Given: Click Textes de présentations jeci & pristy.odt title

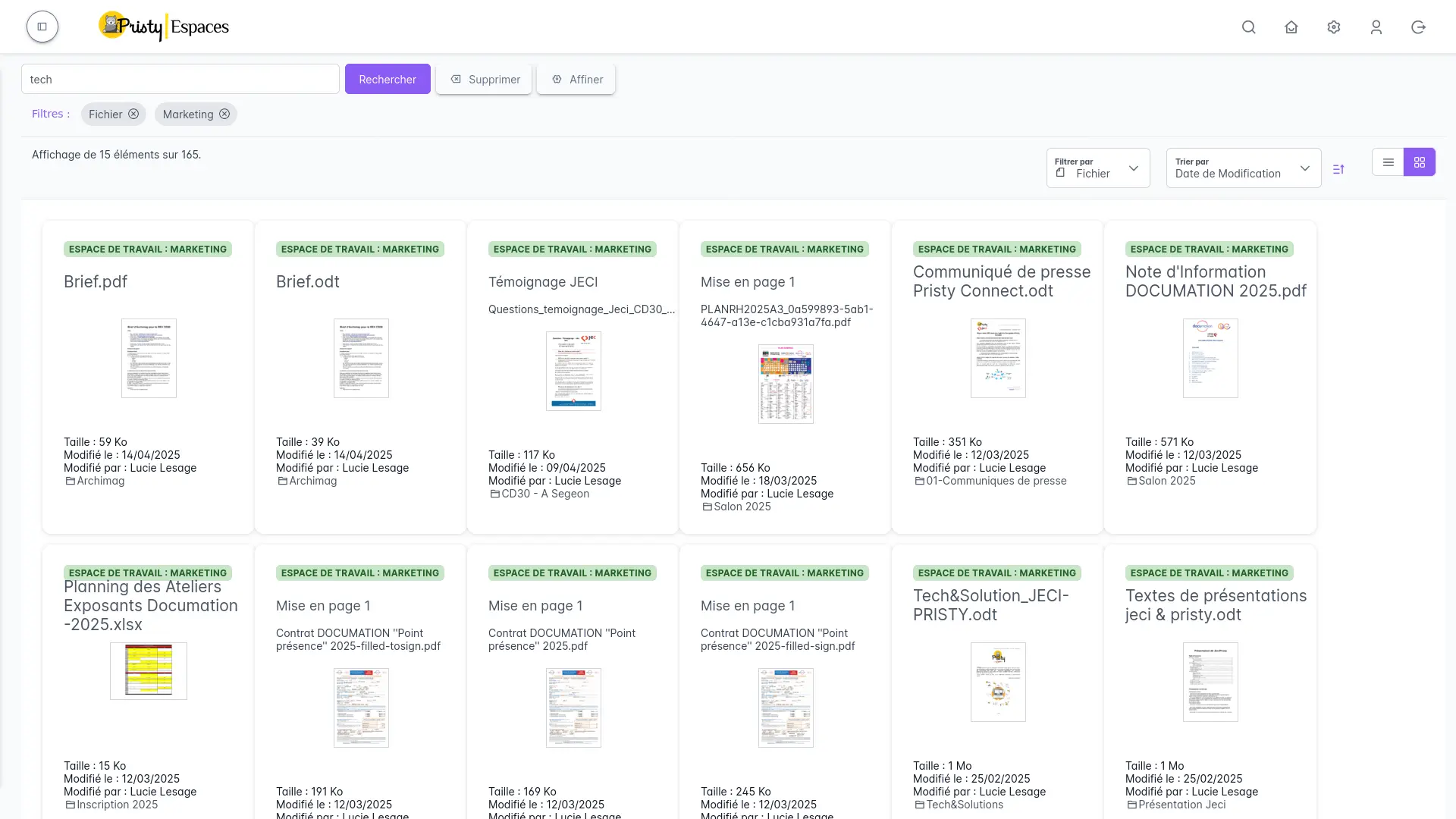Looking at the screenshot, I should [x=1216, y=605].
